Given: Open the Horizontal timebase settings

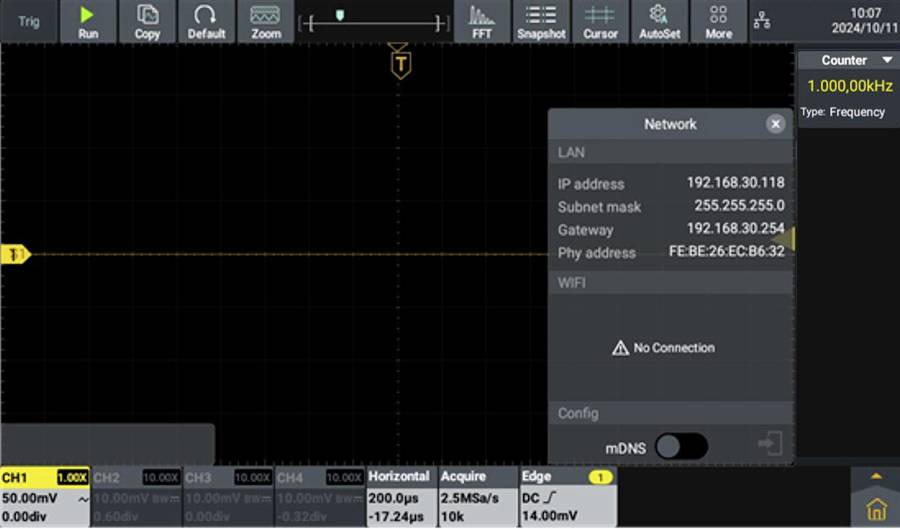Looking at the screenshot, I should point(401,496).
